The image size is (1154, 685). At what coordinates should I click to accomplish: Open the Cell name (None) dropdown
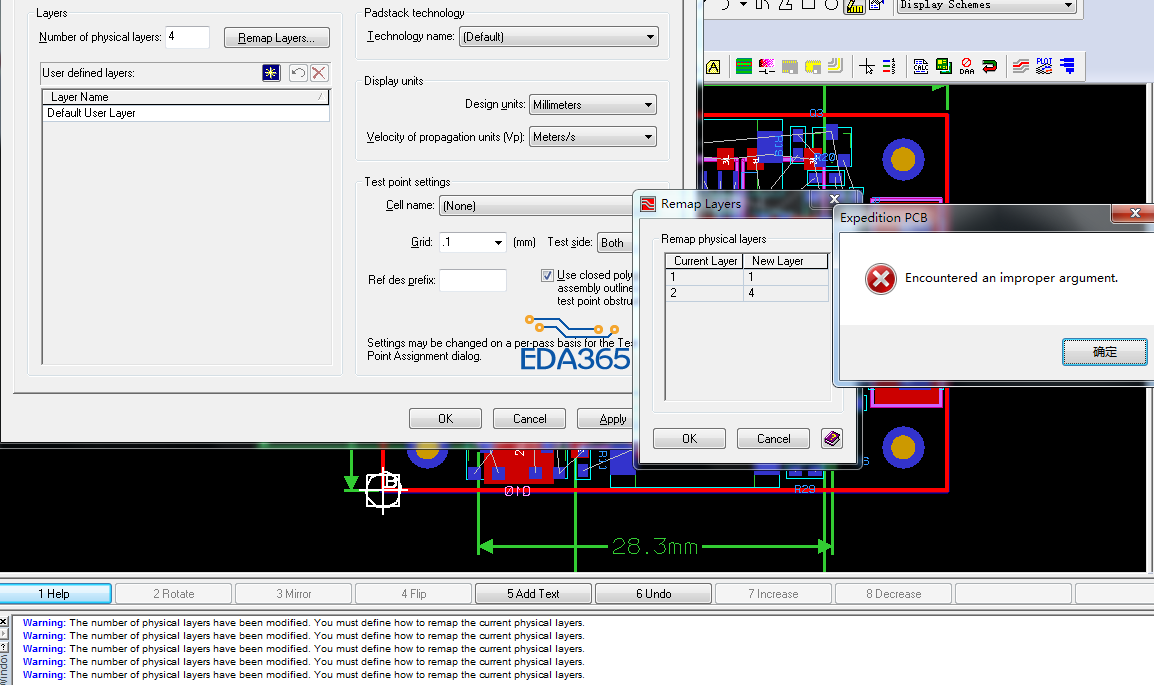pyautogui.click(x=536, y=206)
